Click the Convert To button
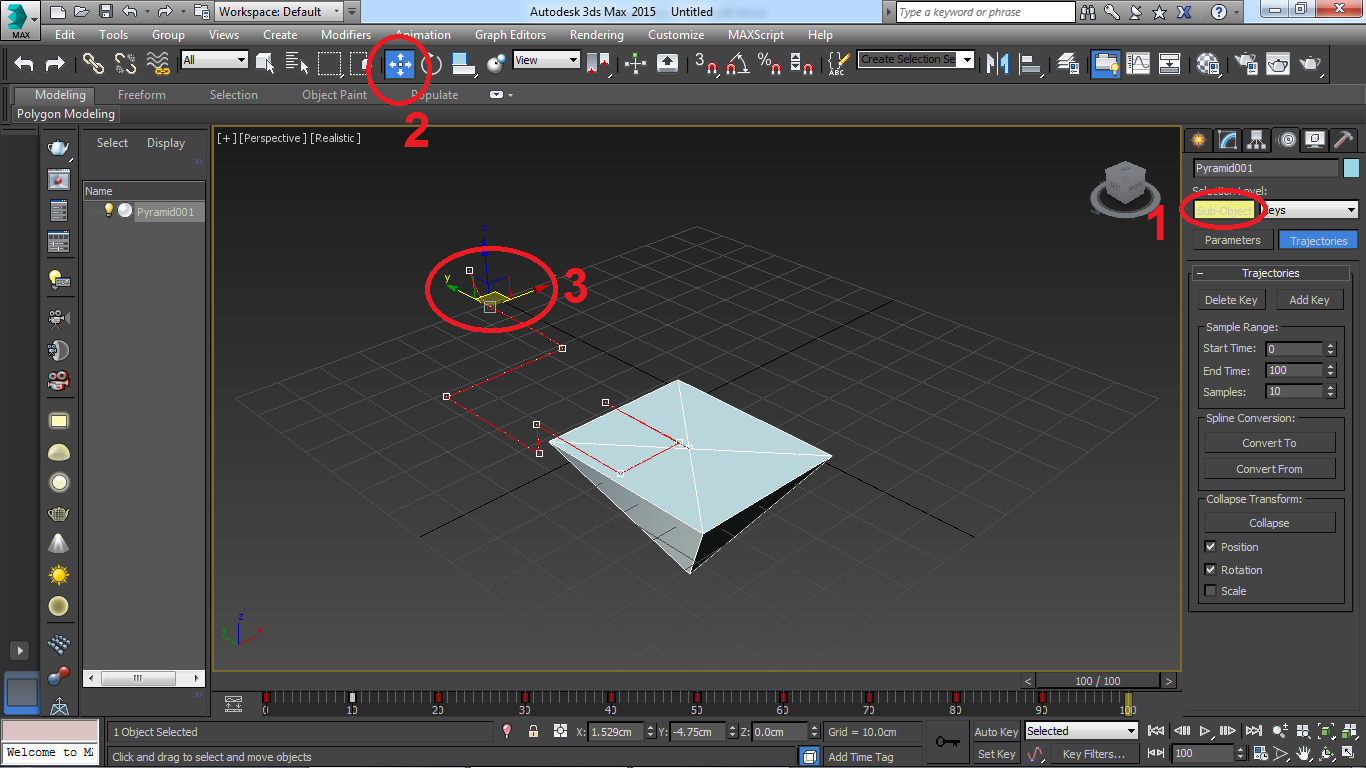This screenshot has width=1366, height=768. point(1269,443)
